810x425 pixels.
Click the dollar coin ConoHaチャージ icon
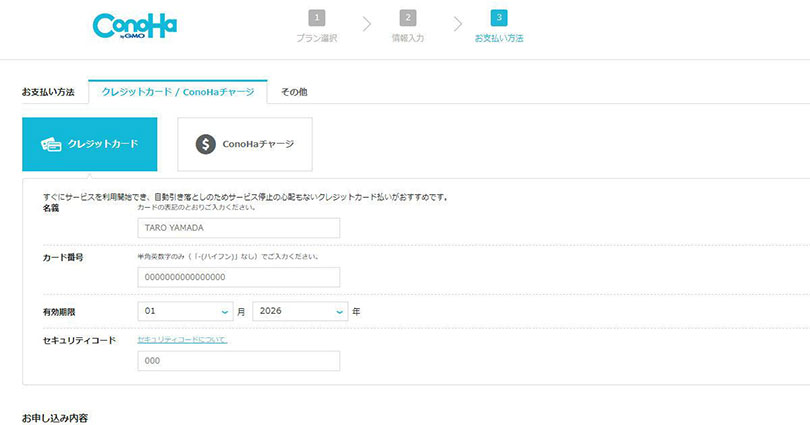pyautogui.click(x=206, y=144)
